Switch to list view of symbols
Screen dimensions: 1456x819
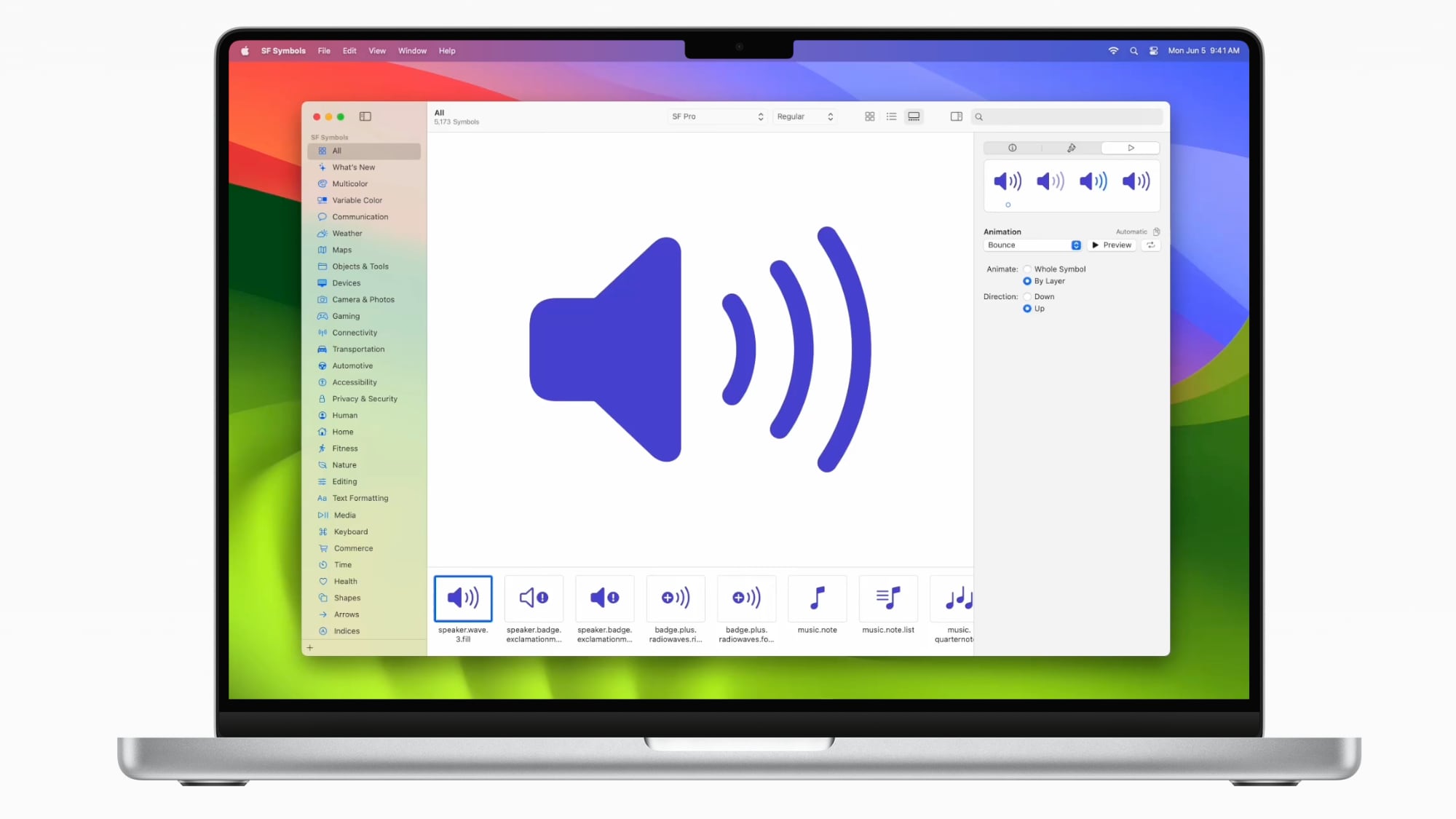click(891, 116)
